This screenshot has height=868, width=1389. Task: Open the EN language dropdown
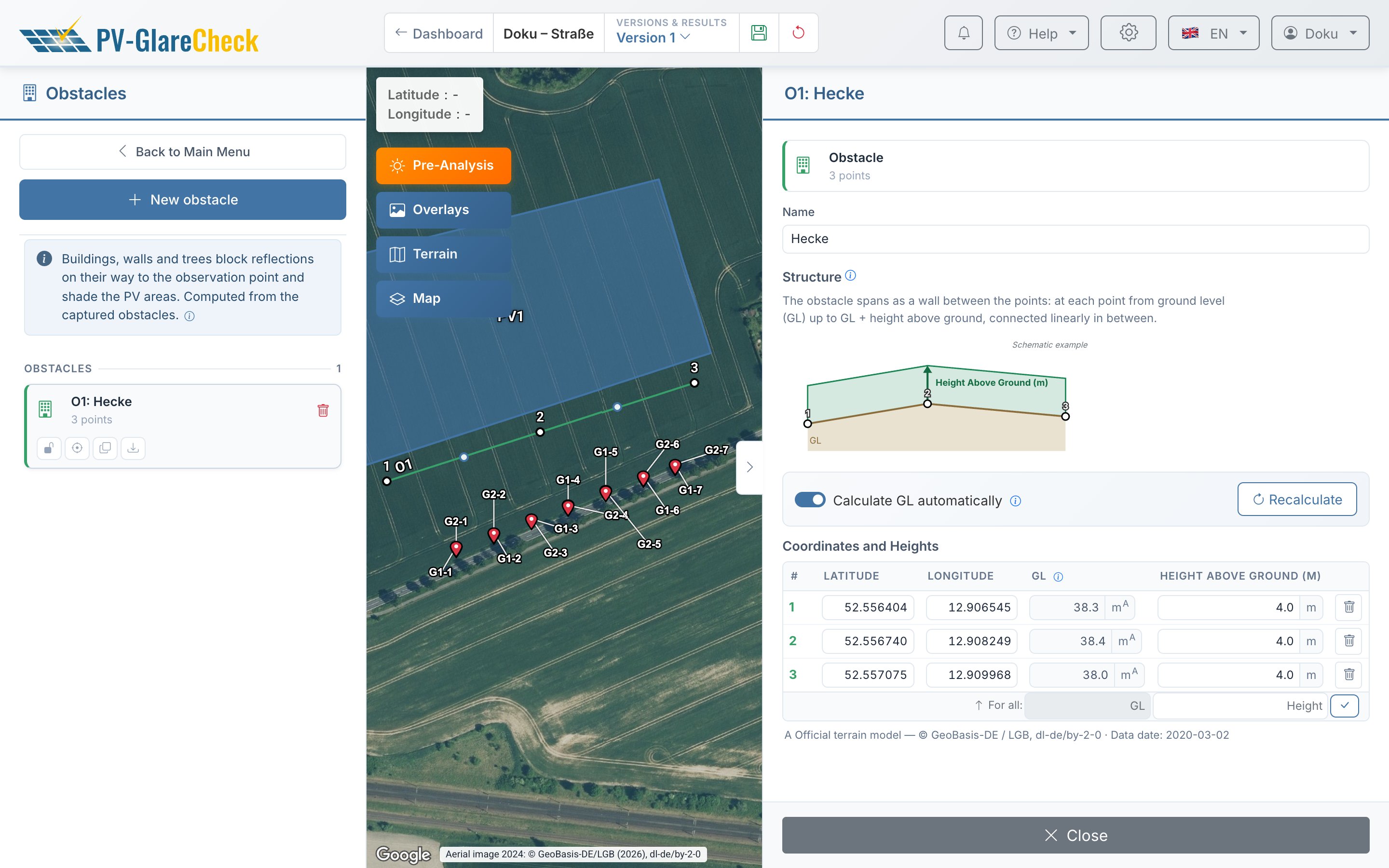click(1213, 33)
